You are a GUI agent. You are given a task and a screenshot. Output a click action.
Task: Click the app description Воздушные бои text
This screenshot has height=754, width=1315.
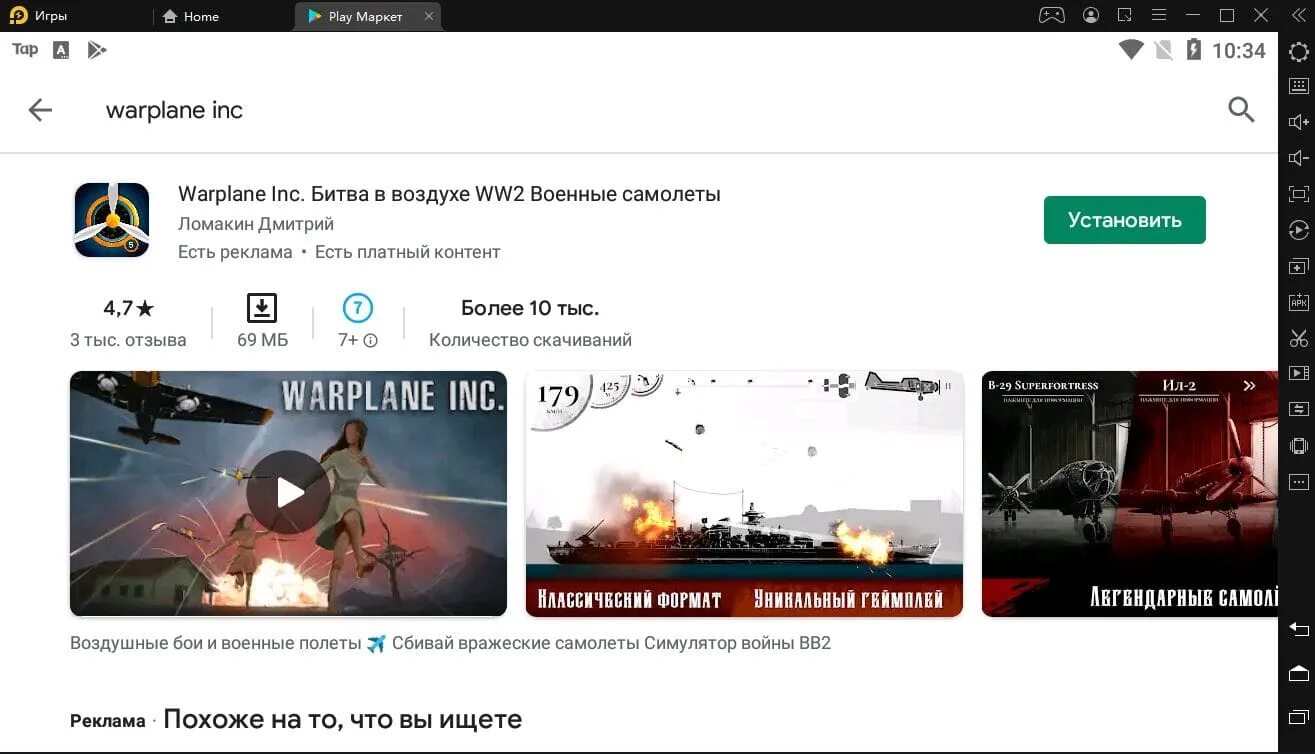[x=450, y=643]
